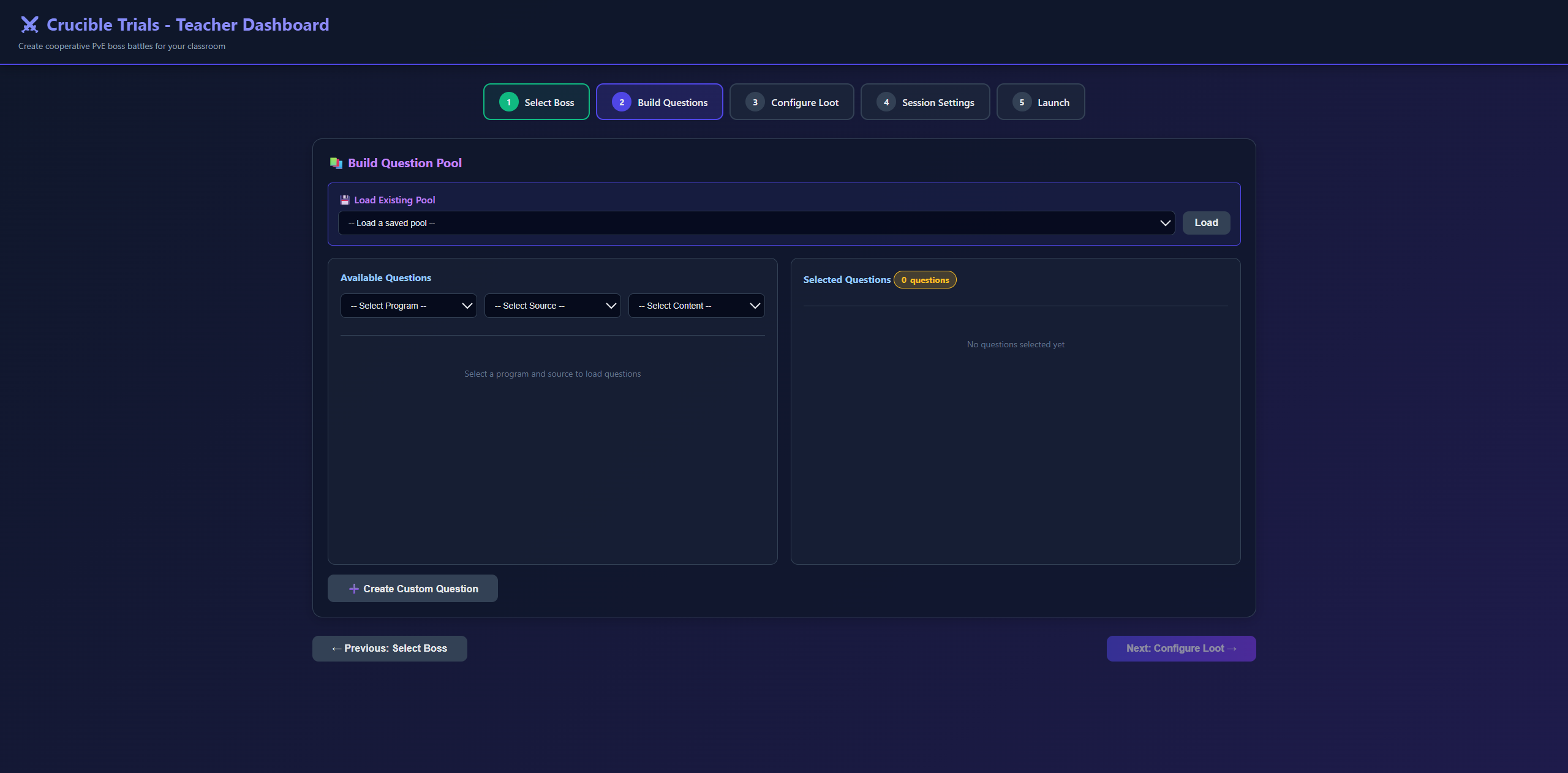Go back with Previous: Select Boss button
Viewport: 1568px width, 773px height.
(390, 648)
